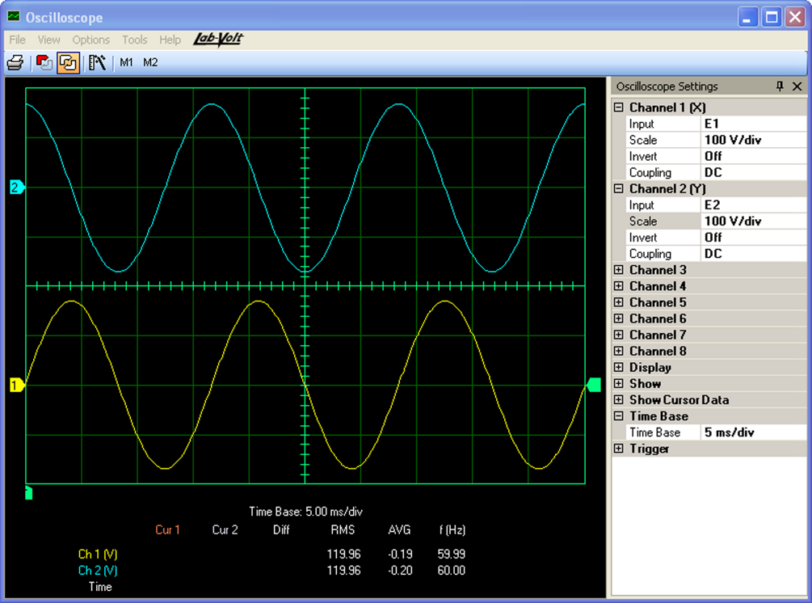Click the M2 memory button
Screen dimensions: 812x603
coord(150,63)
